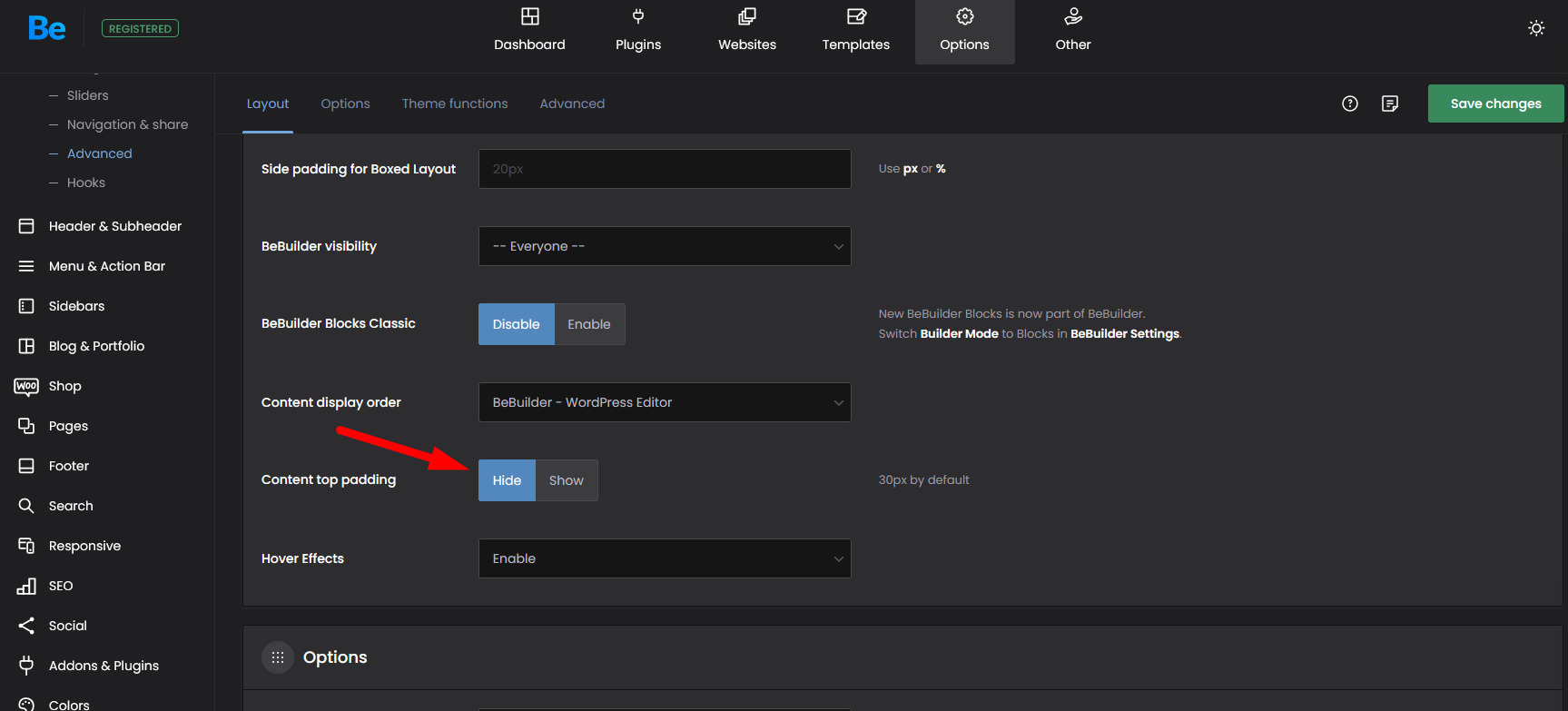Image resolution: width=1568 pixels, height=711 pixels.
Task: Click the Colors palette icon
Action: tap(26, 705)
